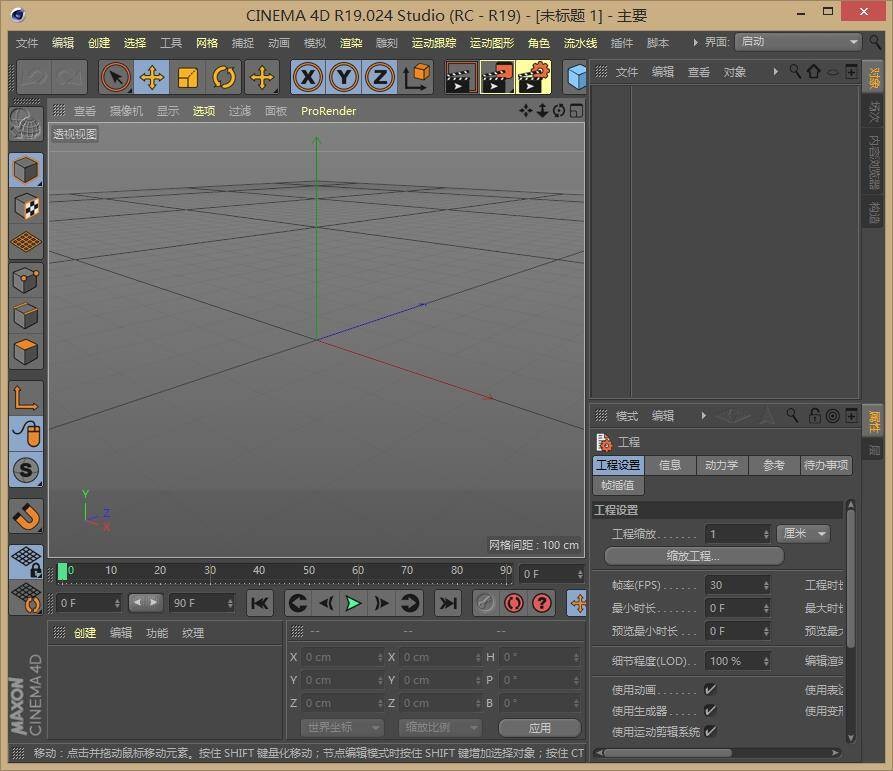
Task: Toggle the Tweak mode mouse icon
Action: (26, 434)
